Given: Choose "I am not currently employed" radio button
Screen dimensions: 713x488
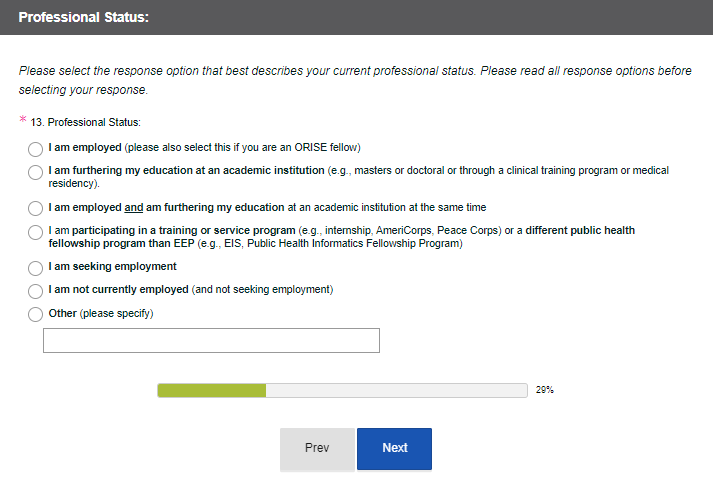Looking at the screenshot, I should point(35,291).
